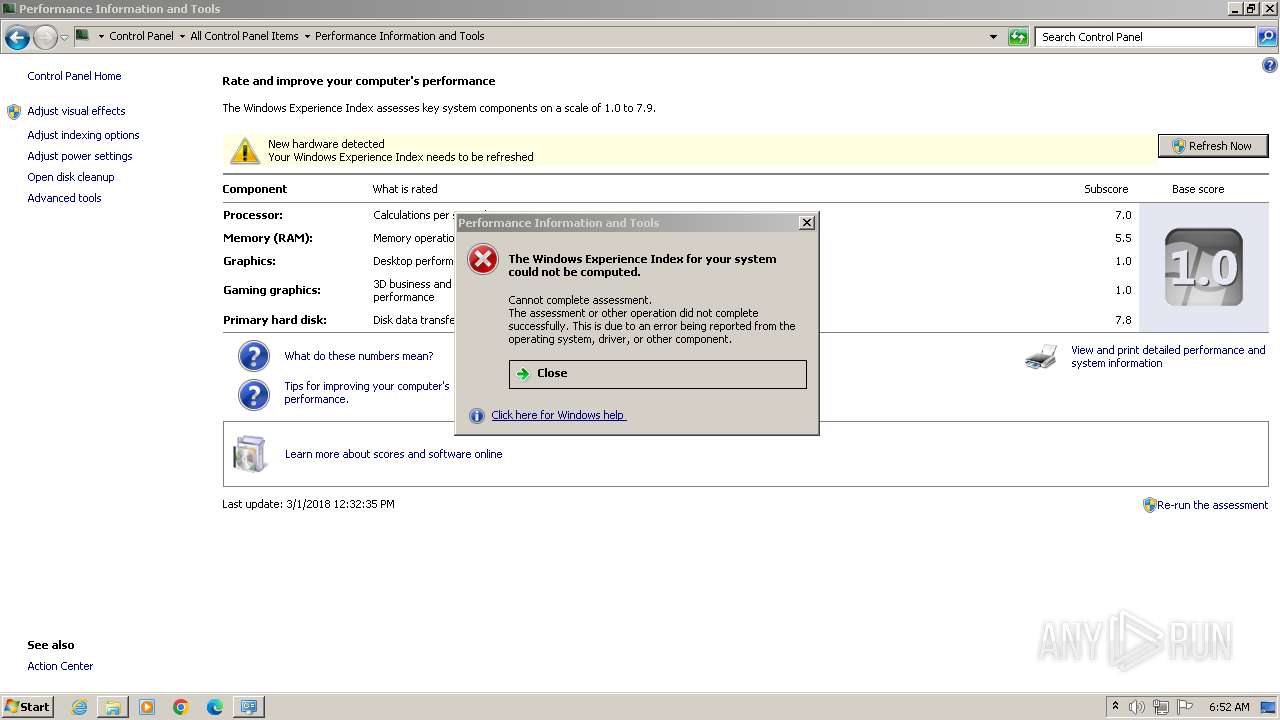
Task: Click the yellow warning triangle icon
Action: (244, 151)
